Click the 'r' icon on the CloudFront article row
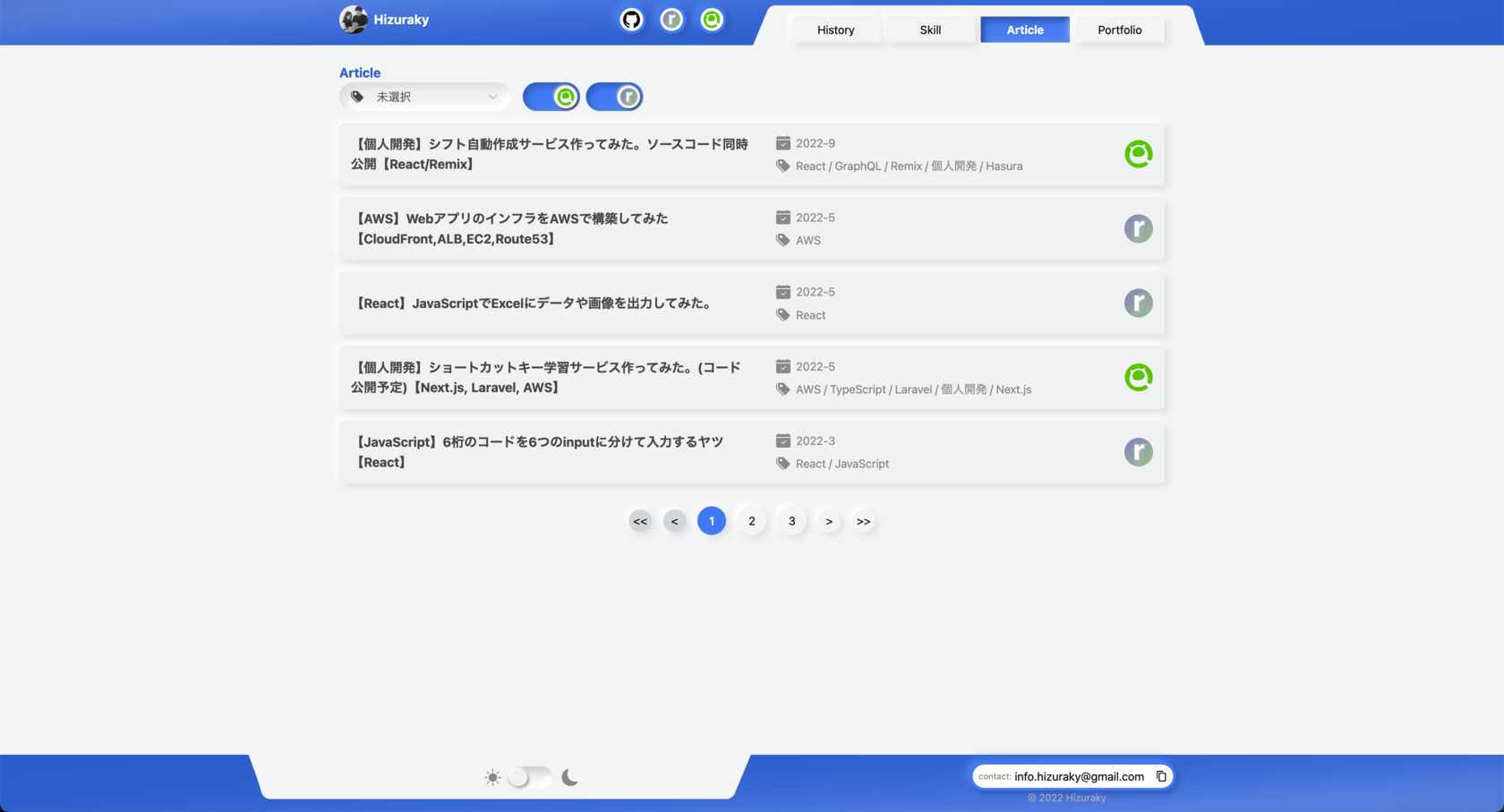Screen dimensions: 1504x812 [1139, 228]
